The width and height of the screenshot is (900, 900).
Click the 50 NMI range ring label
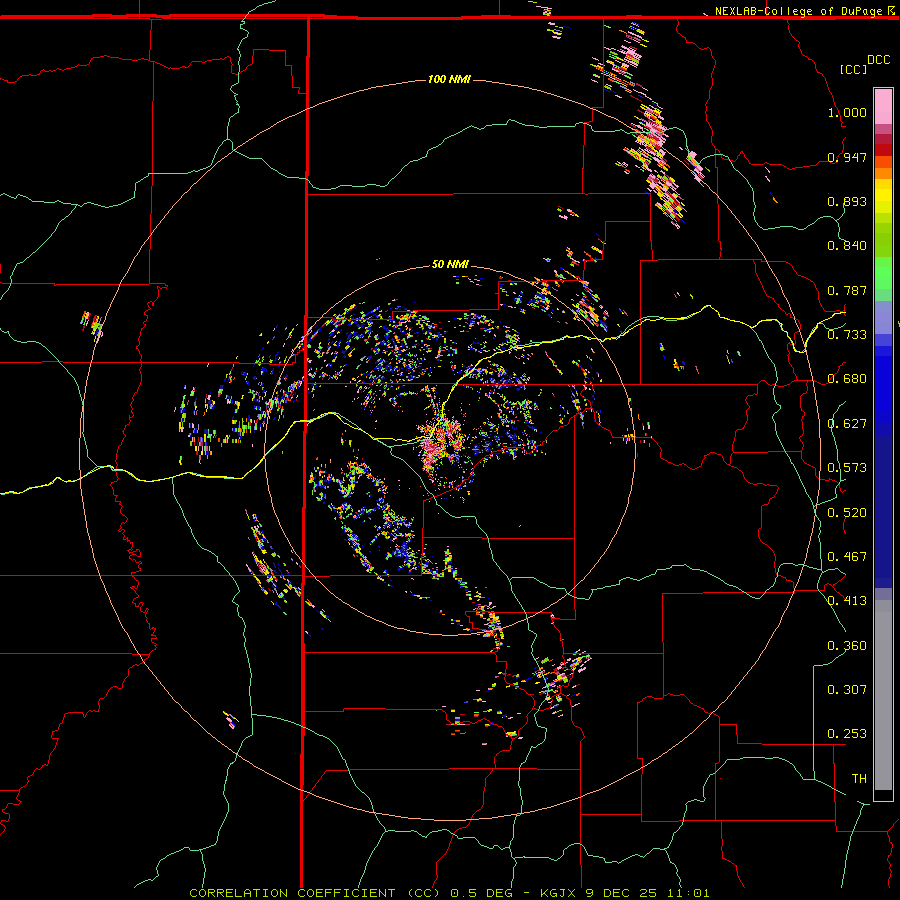tap(450, 265)
